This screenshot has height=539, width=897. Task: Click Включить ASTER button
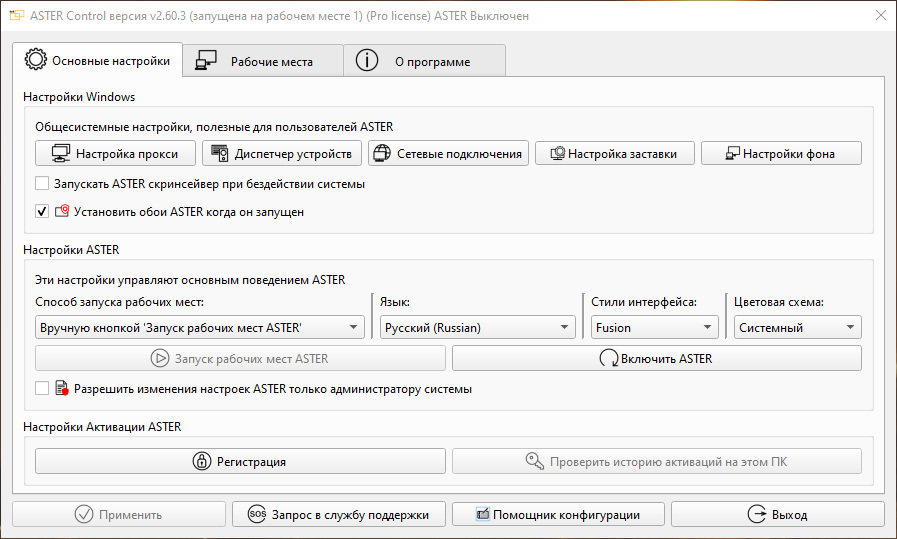click(x=657, y=358)
